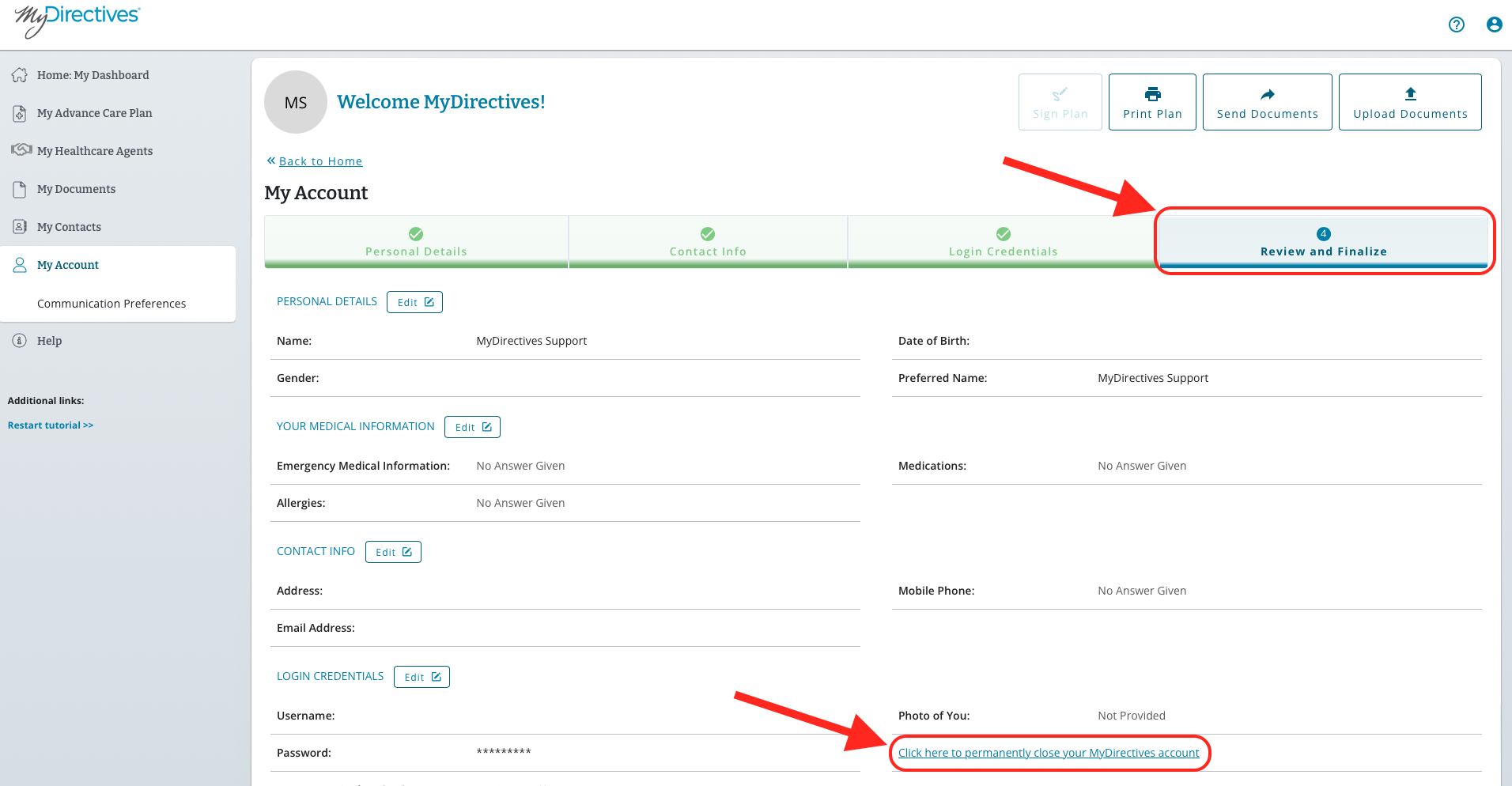The height and width of the screenshot is (786, 1512).
Task: Click the Preferred Name value
Action: tap(1153, 378)
